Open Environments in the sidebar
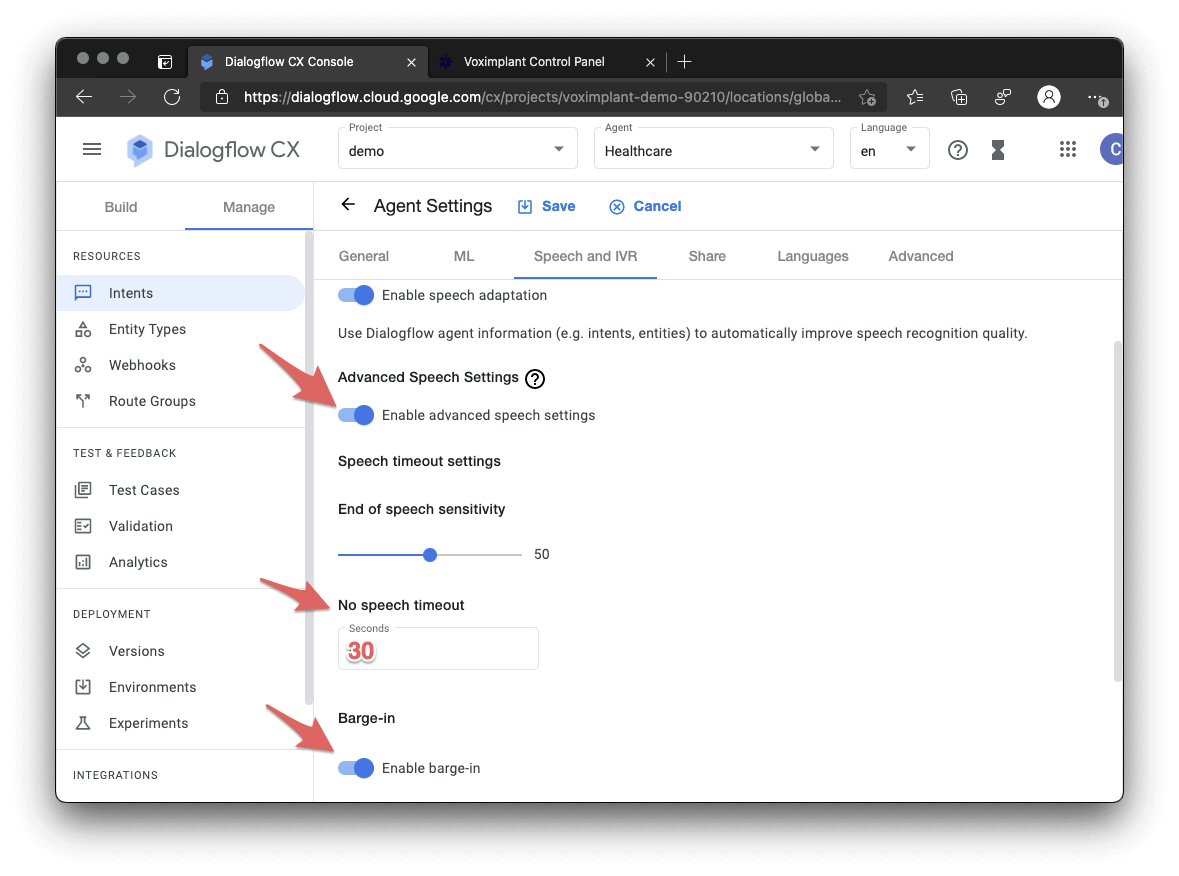The width and height of the screenshot is (1179, 876). (x=180, y=687)
